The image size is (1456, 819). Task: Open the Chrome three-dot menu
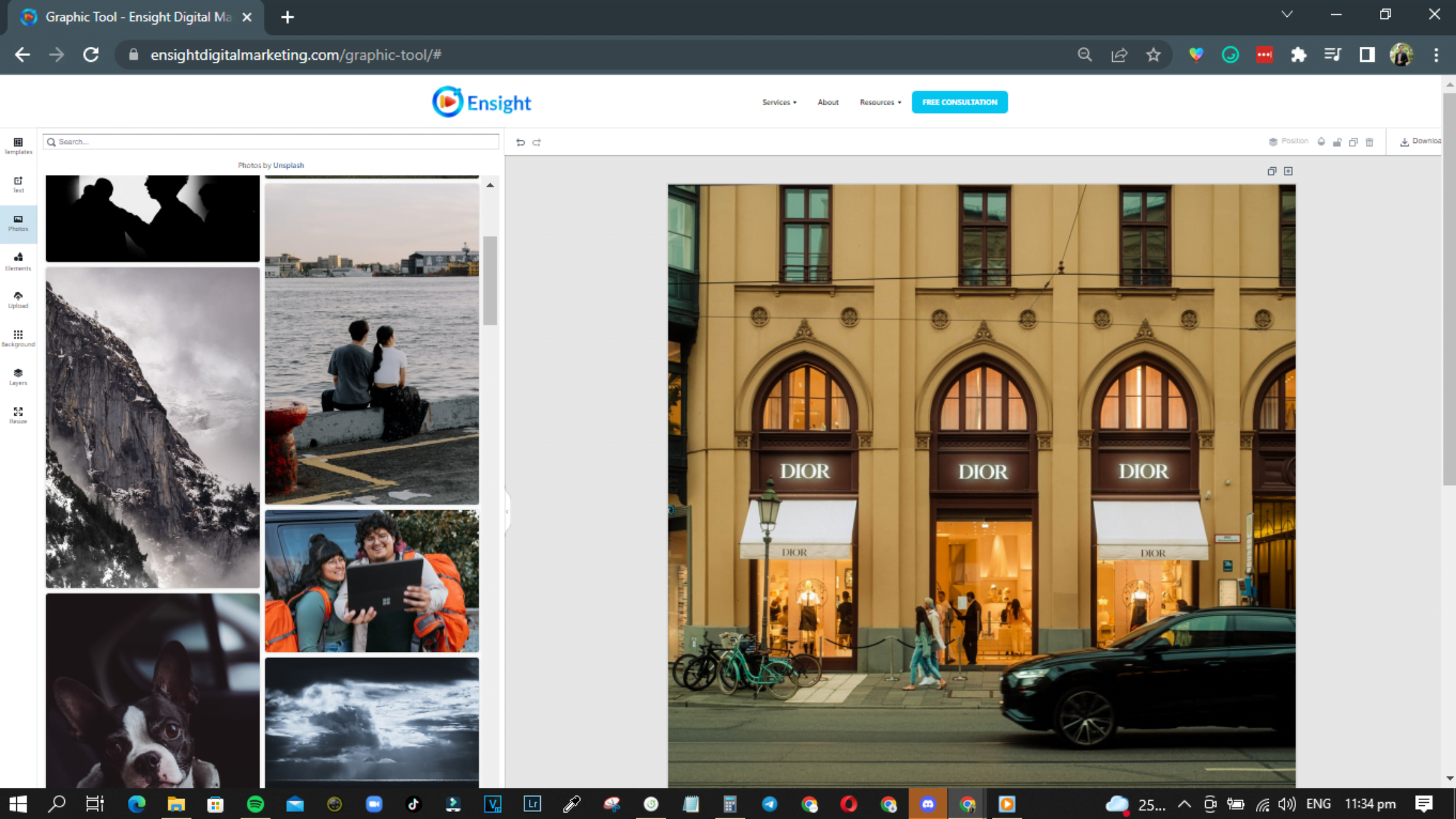click(1436, 55)
